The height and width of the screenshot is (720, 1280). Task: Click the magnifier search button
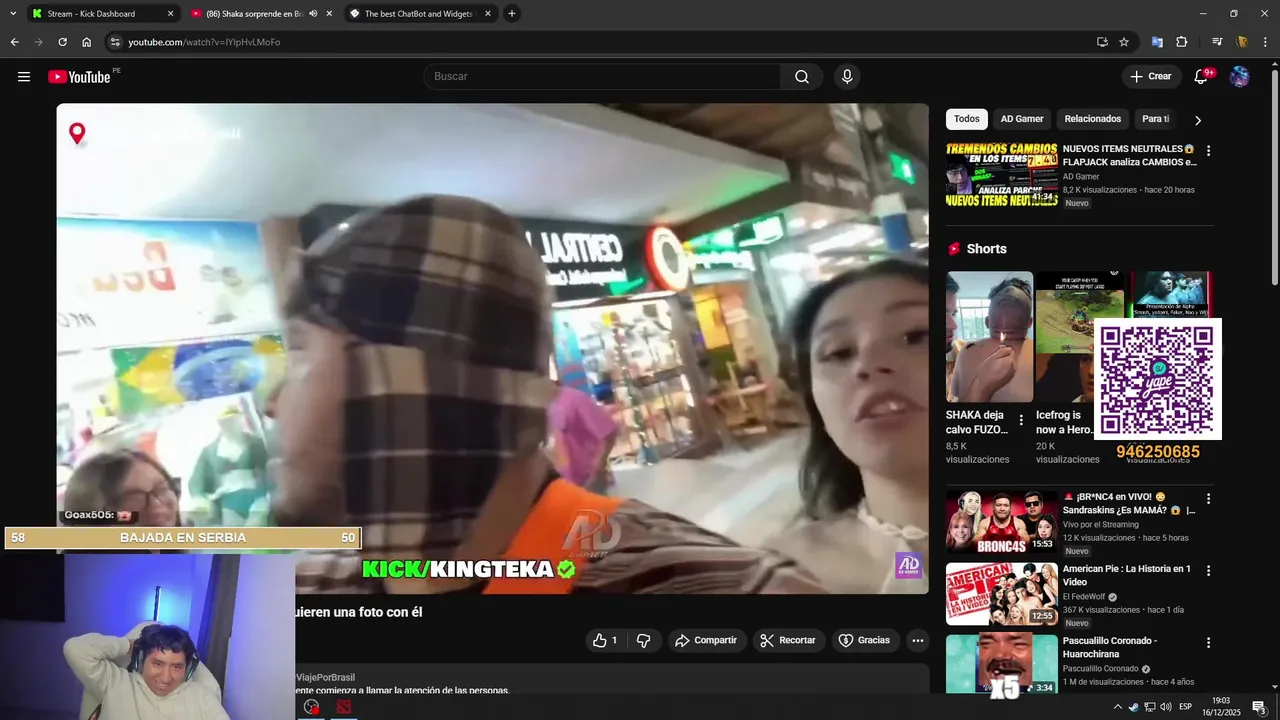tap(802, 77)
